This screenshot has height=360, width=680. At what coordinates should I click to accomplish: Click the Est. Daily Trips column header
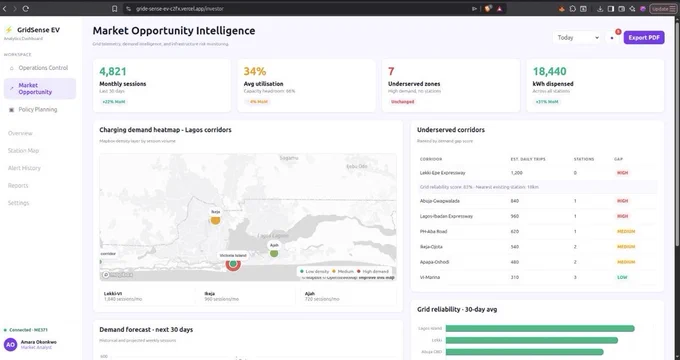[527, 159]
